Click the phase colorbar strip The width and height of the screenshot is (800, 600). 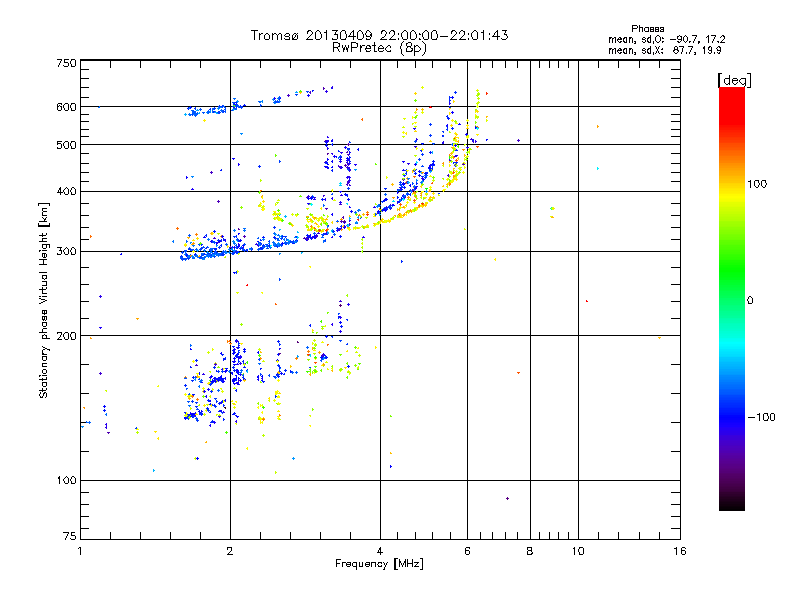tap(732, 298)
